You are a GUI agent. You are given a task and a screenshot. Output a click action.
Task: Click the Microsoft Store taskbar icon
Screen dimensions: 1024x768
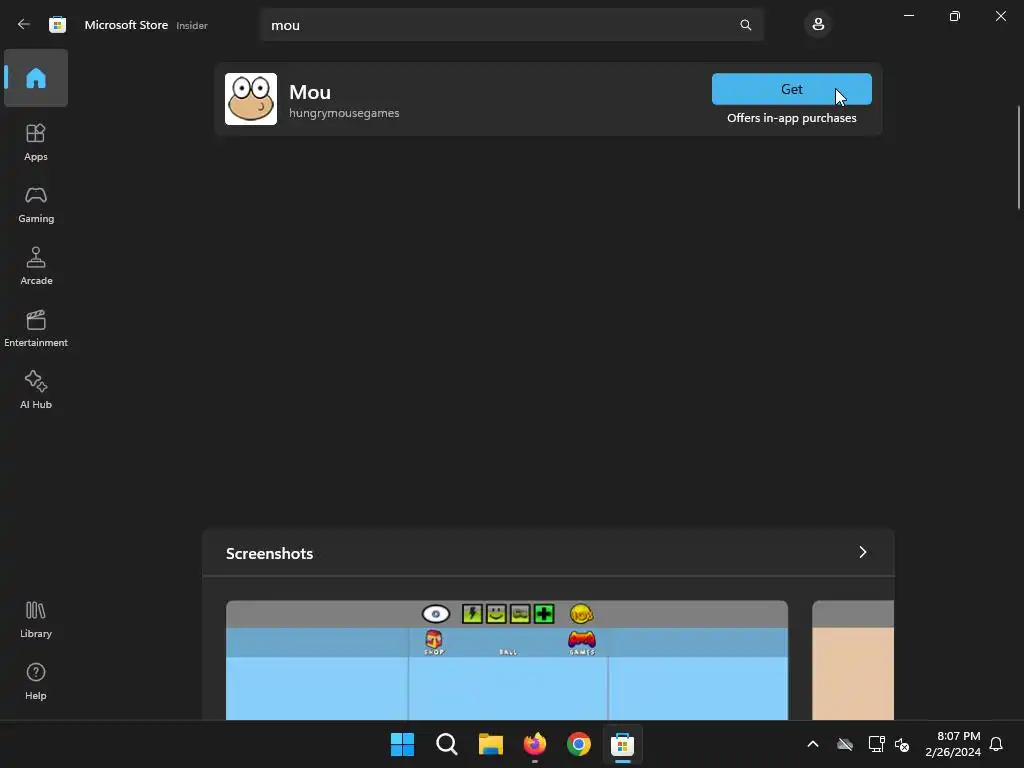tap(622, 744)
